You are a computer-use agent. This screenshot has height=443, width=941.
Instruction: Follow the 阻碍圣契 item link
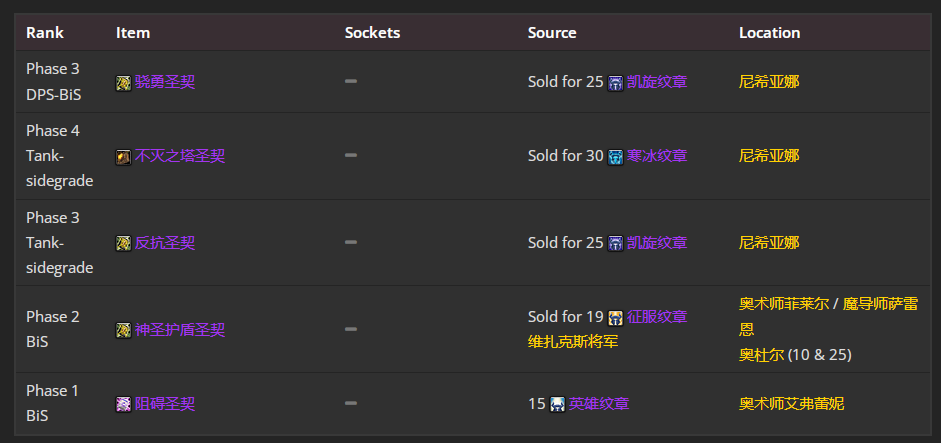[165, 404]
